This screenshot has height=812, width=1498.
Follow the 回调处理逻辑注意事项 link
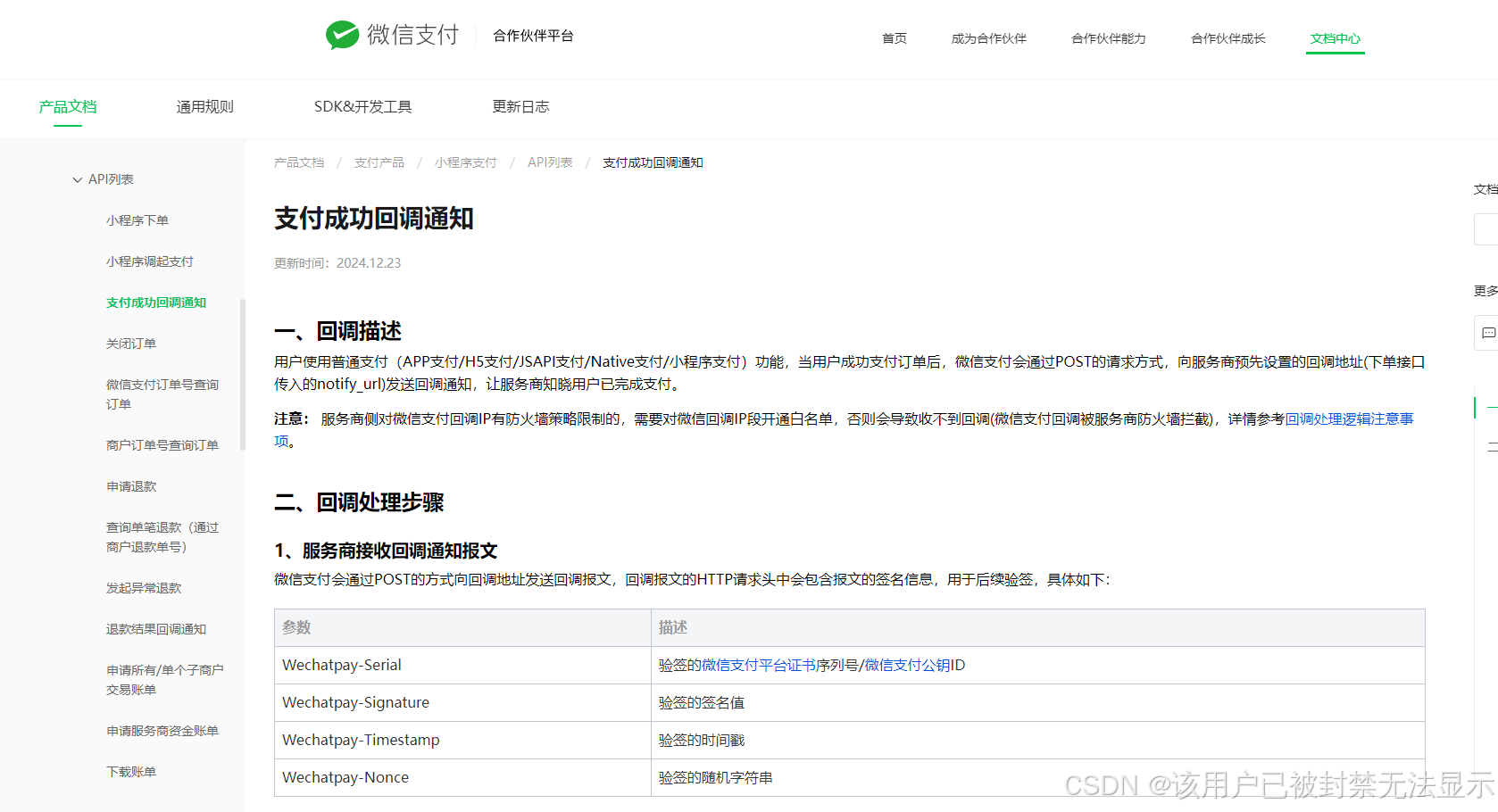click(1349, 419)
